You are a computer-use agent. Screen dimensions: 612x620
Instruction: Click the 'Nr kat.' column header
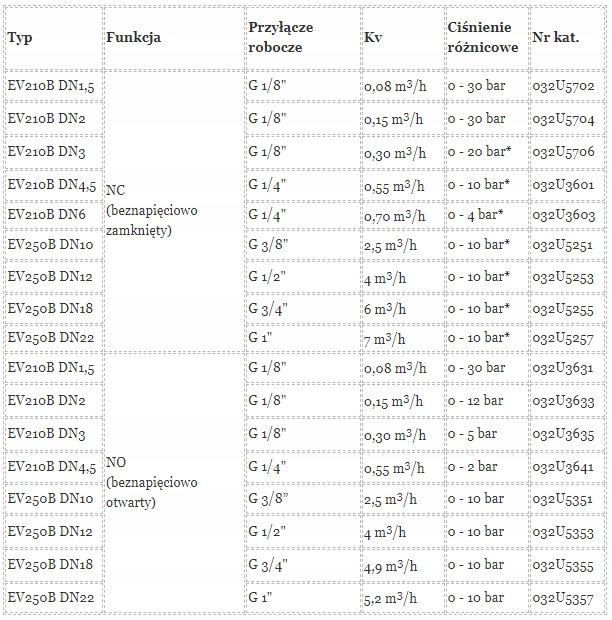pyautogui.click(x=555, y=37)
